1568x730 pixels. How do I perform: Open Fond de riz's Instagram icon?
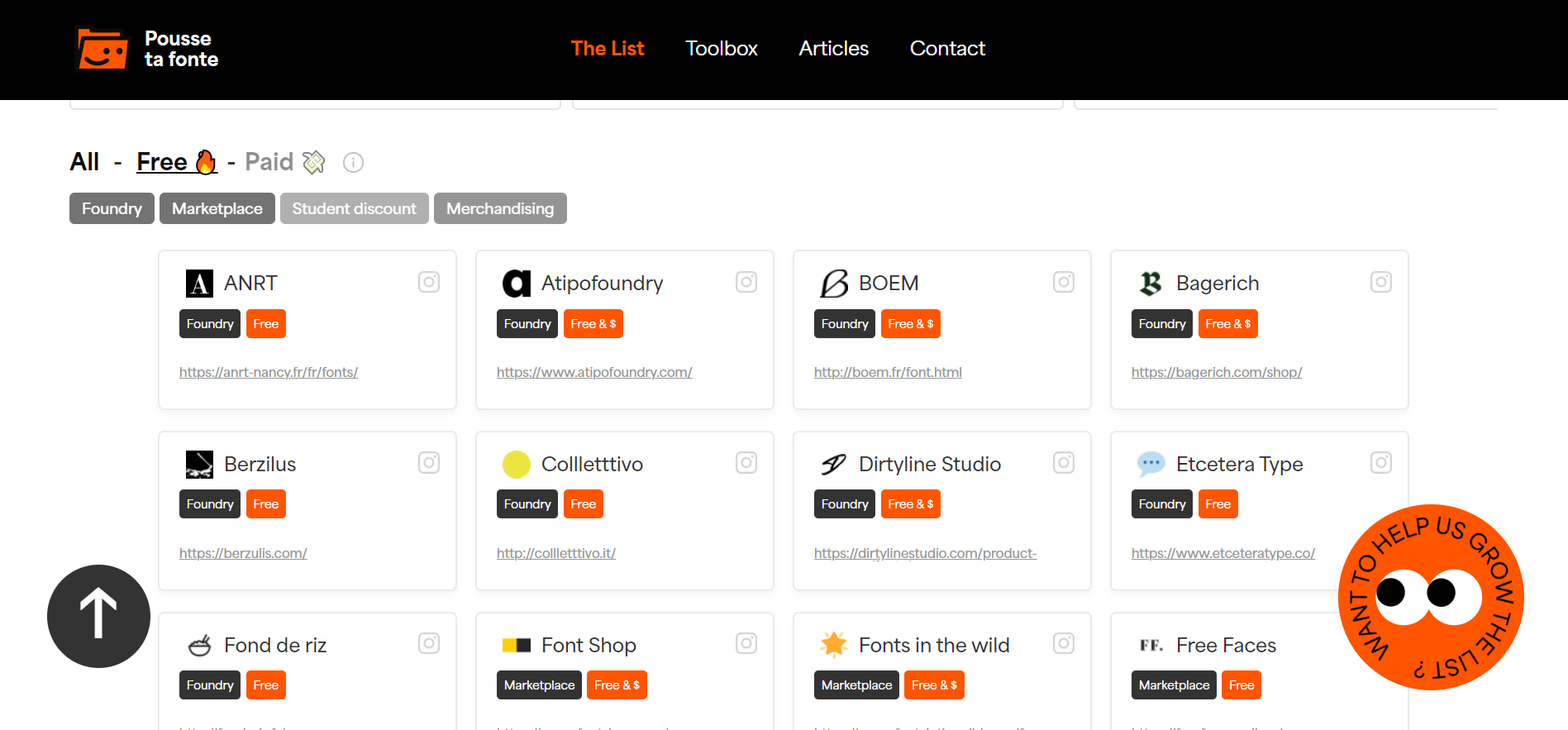pyautogui.click(x=429, y=643)
